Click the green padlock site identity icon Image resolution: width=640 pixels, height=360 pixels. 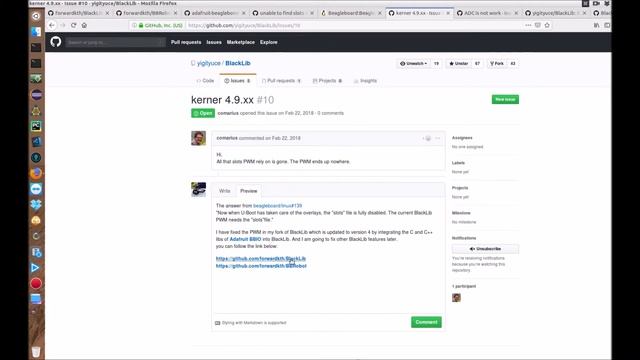click(141, 25)
